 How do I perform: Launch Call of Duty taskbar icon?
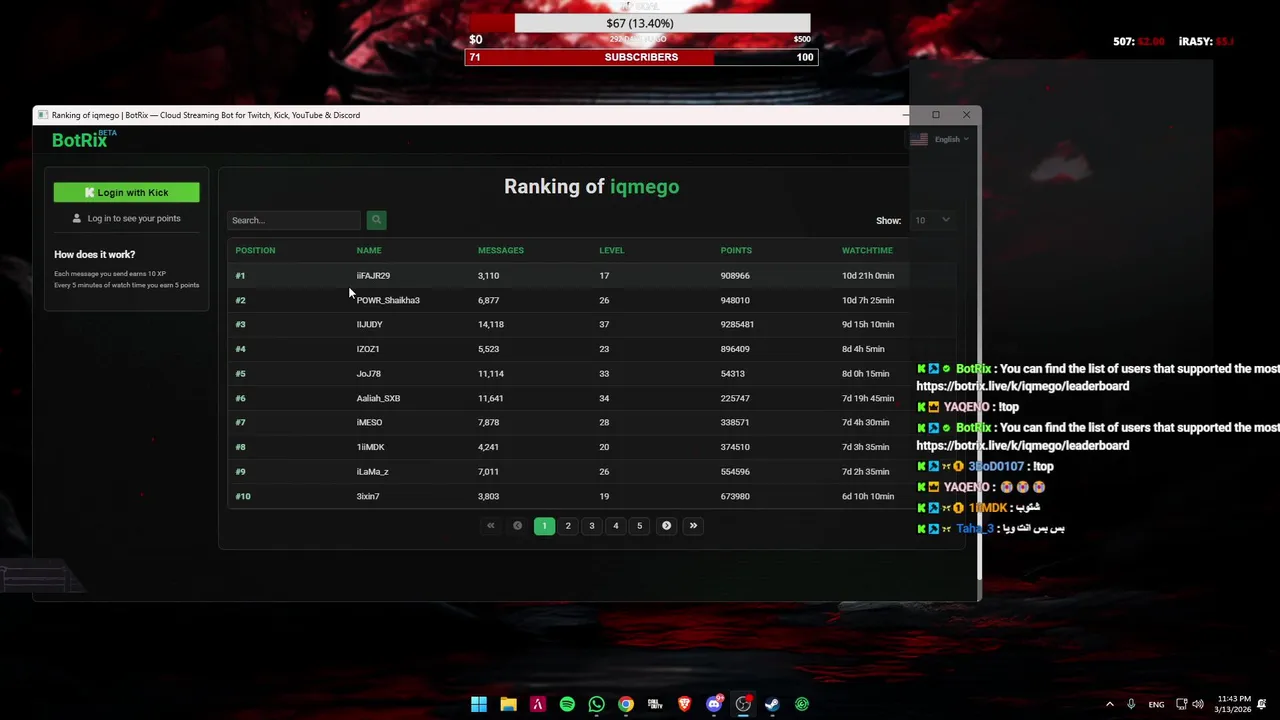click(655, 704)
